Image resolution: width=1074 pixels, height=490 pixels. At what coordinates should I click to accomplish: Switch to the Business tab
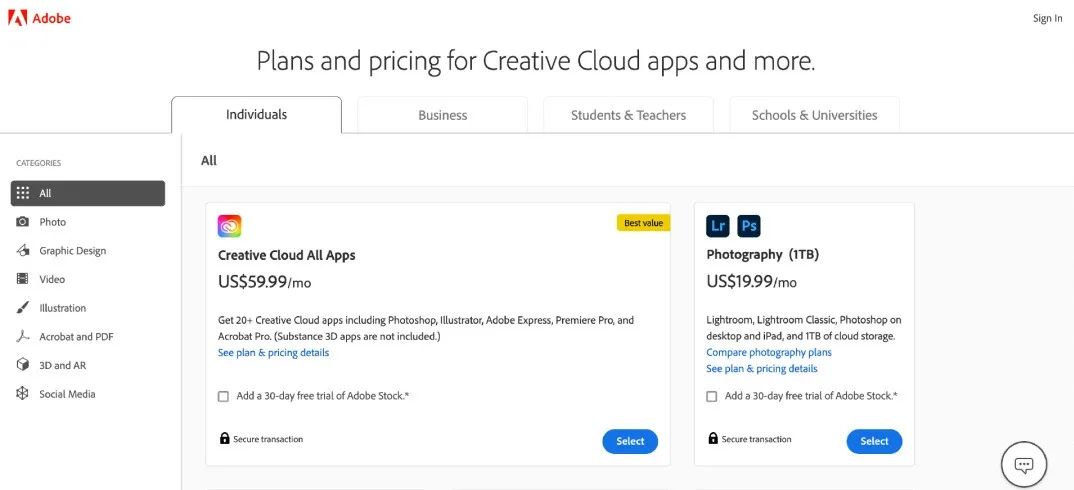point(442,115)
